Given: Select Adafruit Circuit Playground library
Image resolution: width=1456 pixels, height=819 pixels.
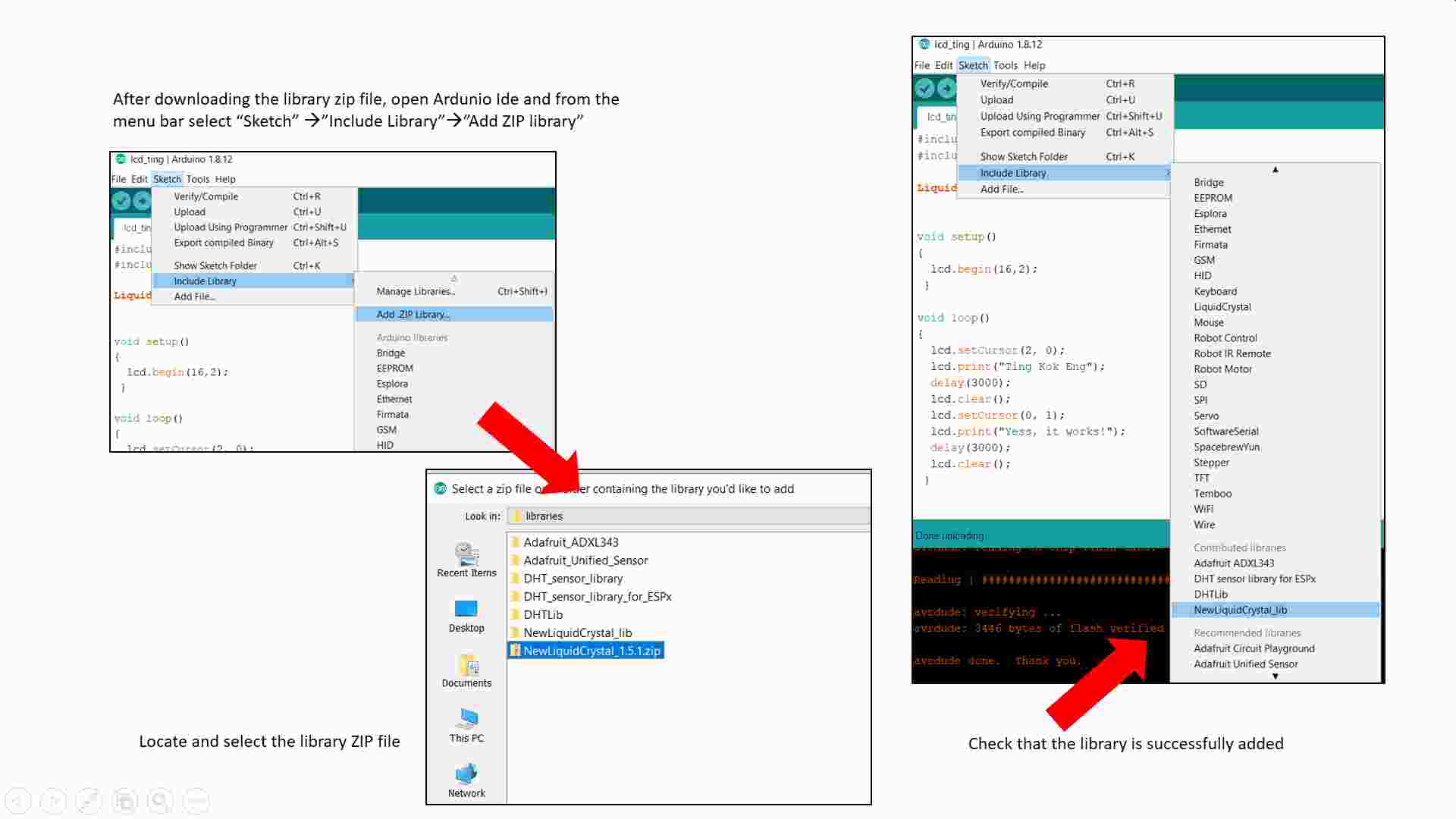Looking at the screenshot, I should (1276, 648).
